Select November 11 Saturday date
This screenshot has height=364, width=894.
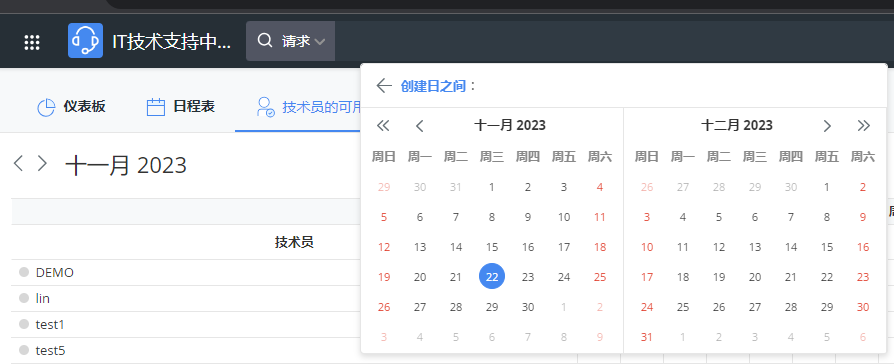[600, 217]
